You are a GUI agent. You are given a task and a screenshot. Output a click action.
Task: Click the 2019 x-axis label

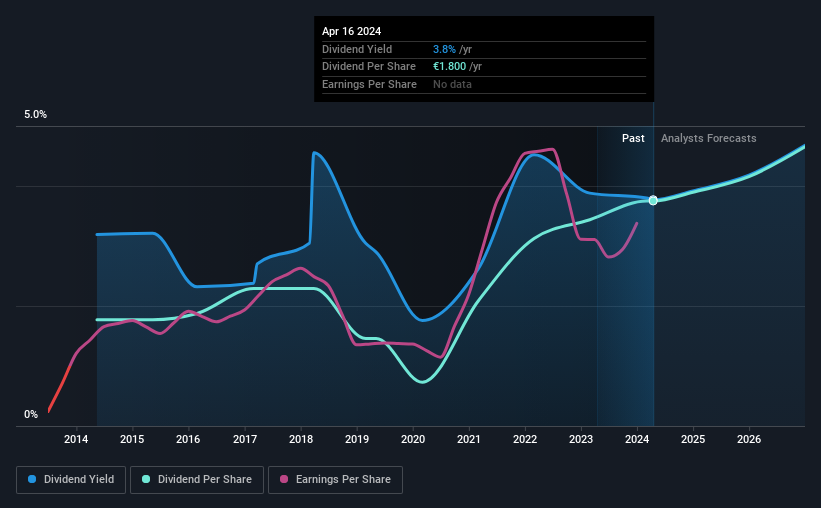click(x=357, y=439)
